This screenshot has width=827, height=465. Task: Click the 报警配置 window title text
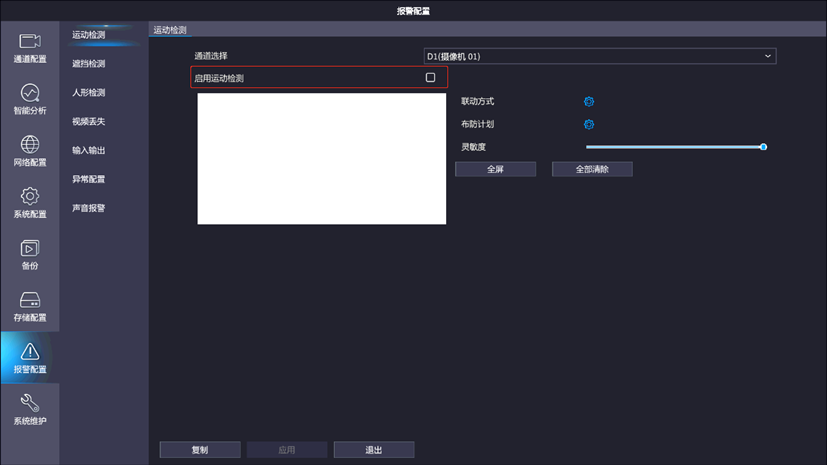[x=414, y=11]
